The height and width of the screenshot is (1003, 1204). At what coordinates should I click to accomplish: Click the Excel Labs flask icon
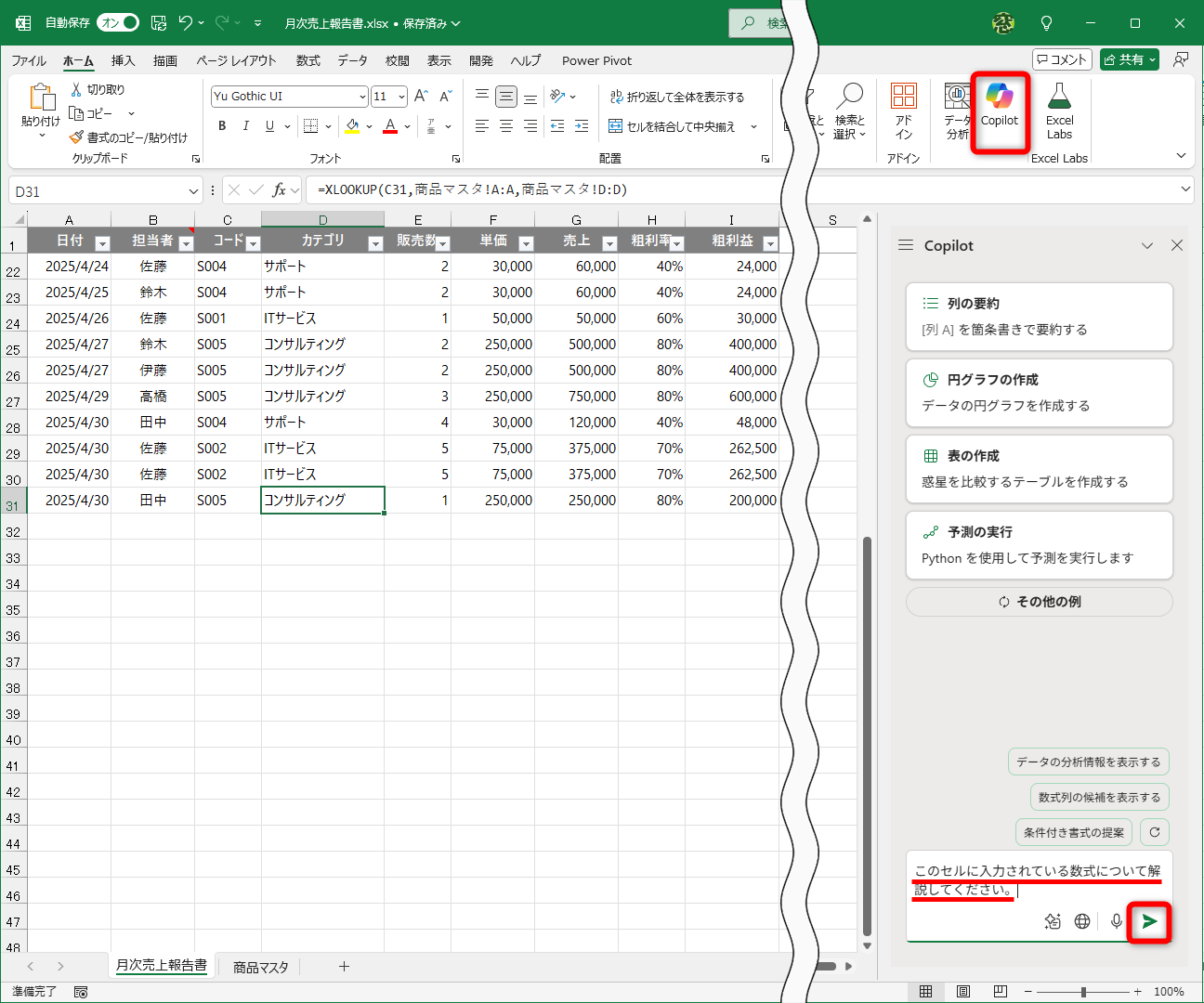(x=1059, y=96)
